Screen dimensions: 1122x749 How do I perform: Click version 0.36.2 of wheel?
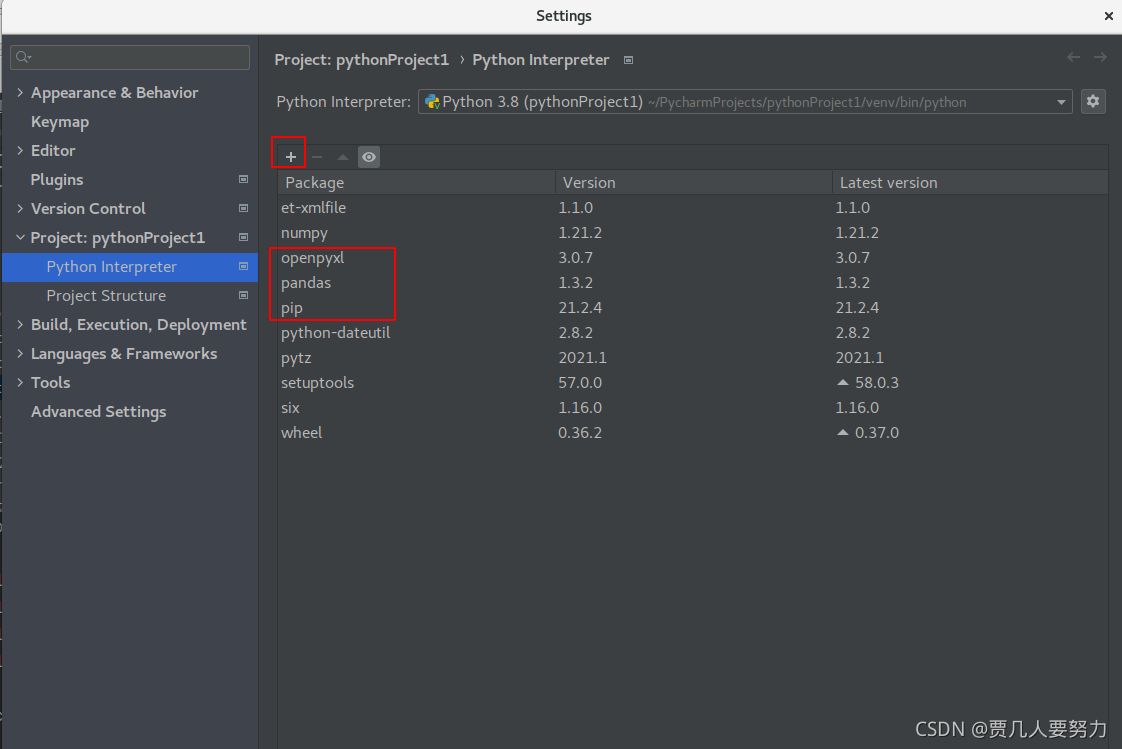click(580, 433)
